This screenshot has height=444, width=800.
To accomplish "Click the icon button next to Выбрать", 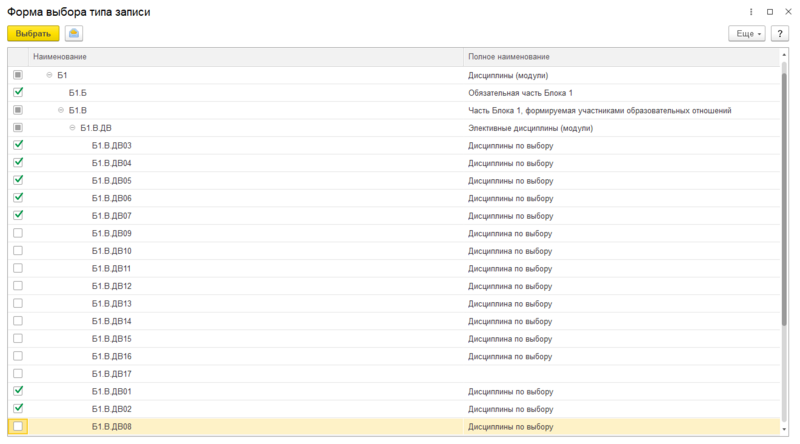I will (x=74, y=33).
